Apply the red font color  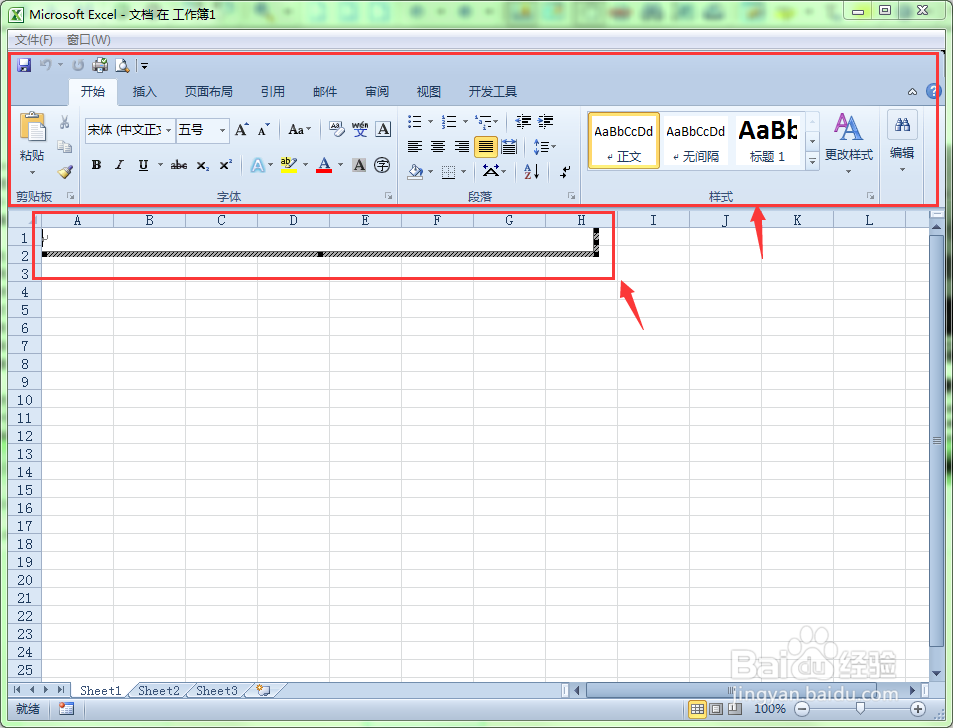point(325,165)
